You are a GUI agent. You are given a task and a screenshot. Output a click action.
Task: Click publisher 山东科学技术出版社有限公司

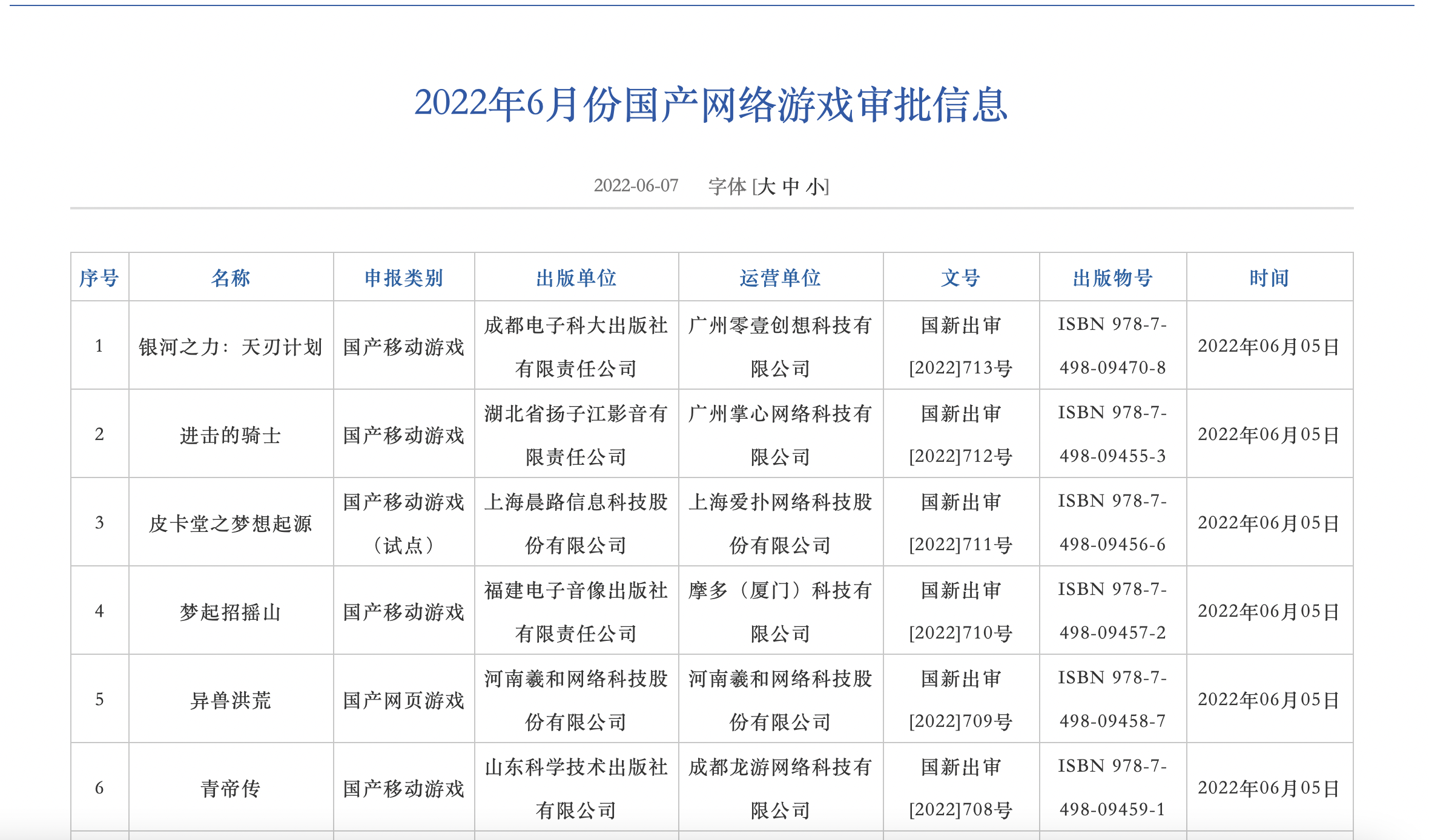(576, 789)
